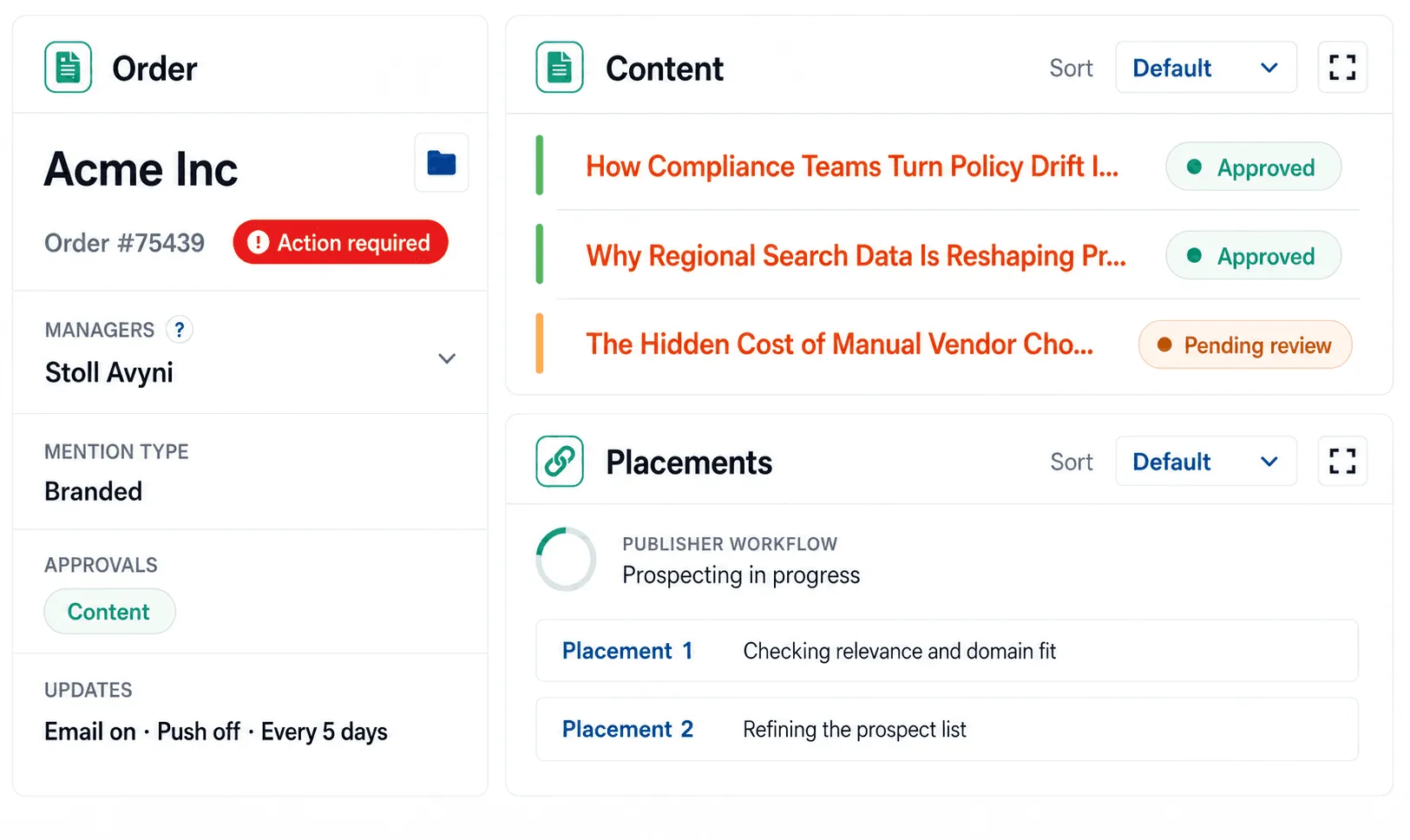Expand the Placements panel to fullscreen
This screenshot has width=1410, height=840.
pos(1342,461)
